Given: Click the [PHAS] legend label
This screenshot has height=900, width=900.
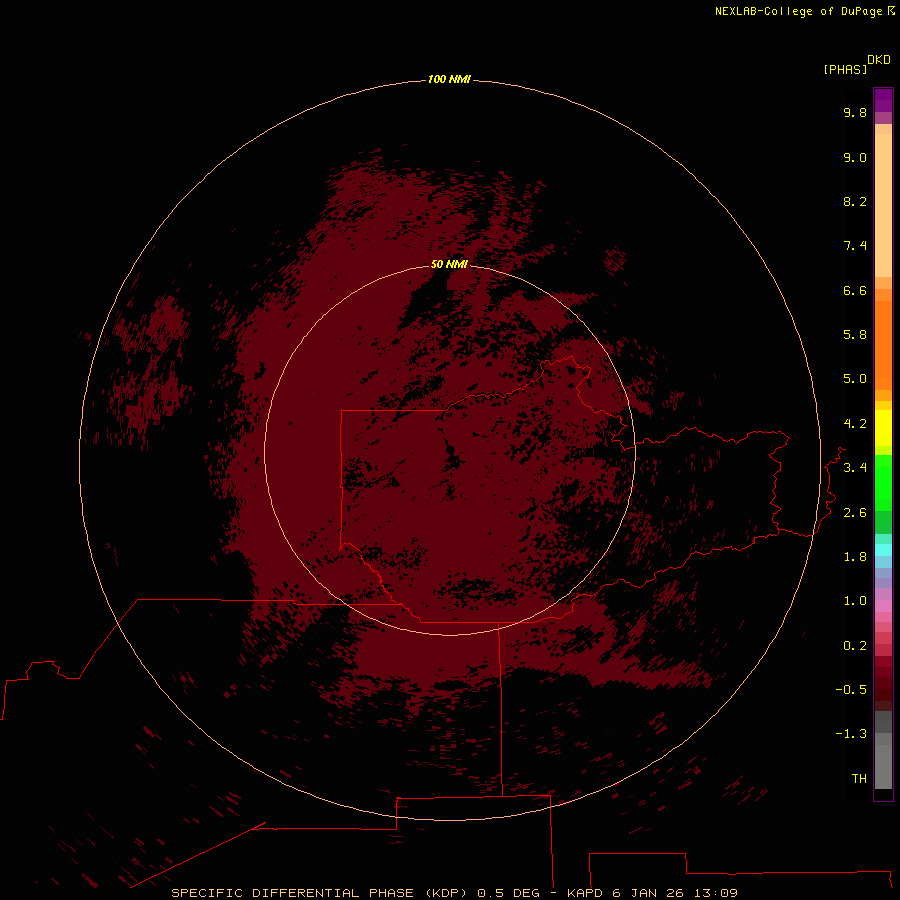Looking at the screenshot, I should pos(845,70).
